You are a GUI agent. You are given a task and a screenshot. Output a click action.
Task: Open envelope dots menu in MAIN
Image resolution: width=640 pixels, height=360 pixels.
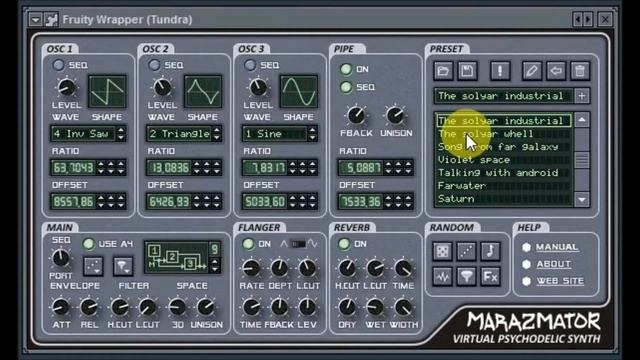click(93, 266)
